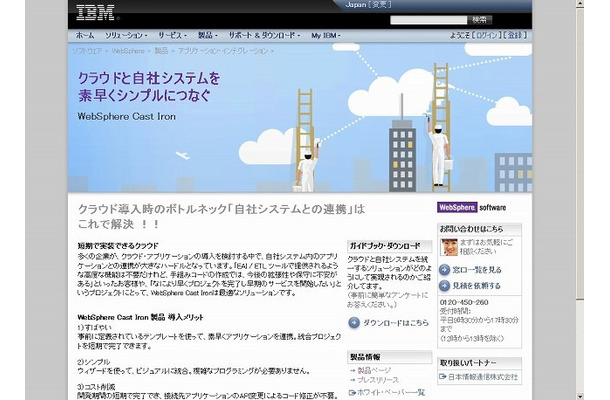The image size is (610, 400).
Task: Expand the ソリューション dropdown menu
Action: 125,35
